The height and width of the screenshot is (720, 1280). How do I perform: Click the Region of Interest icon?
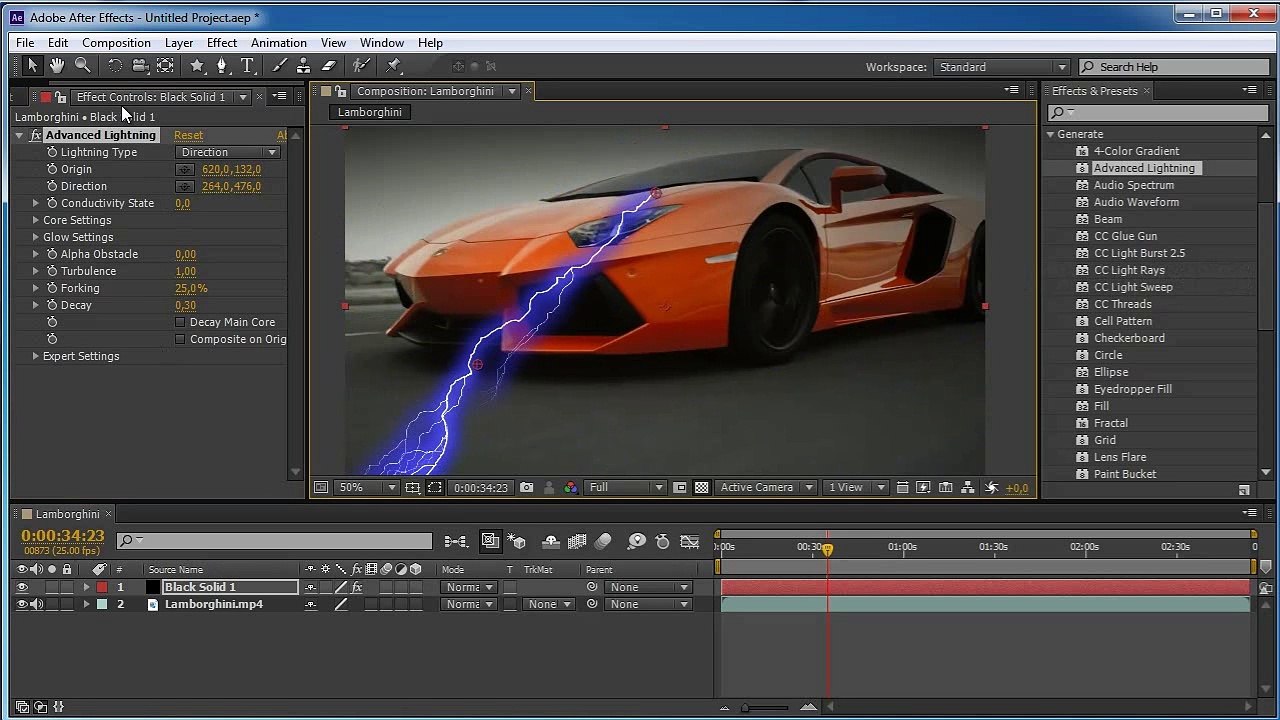[x=679, y=488]
